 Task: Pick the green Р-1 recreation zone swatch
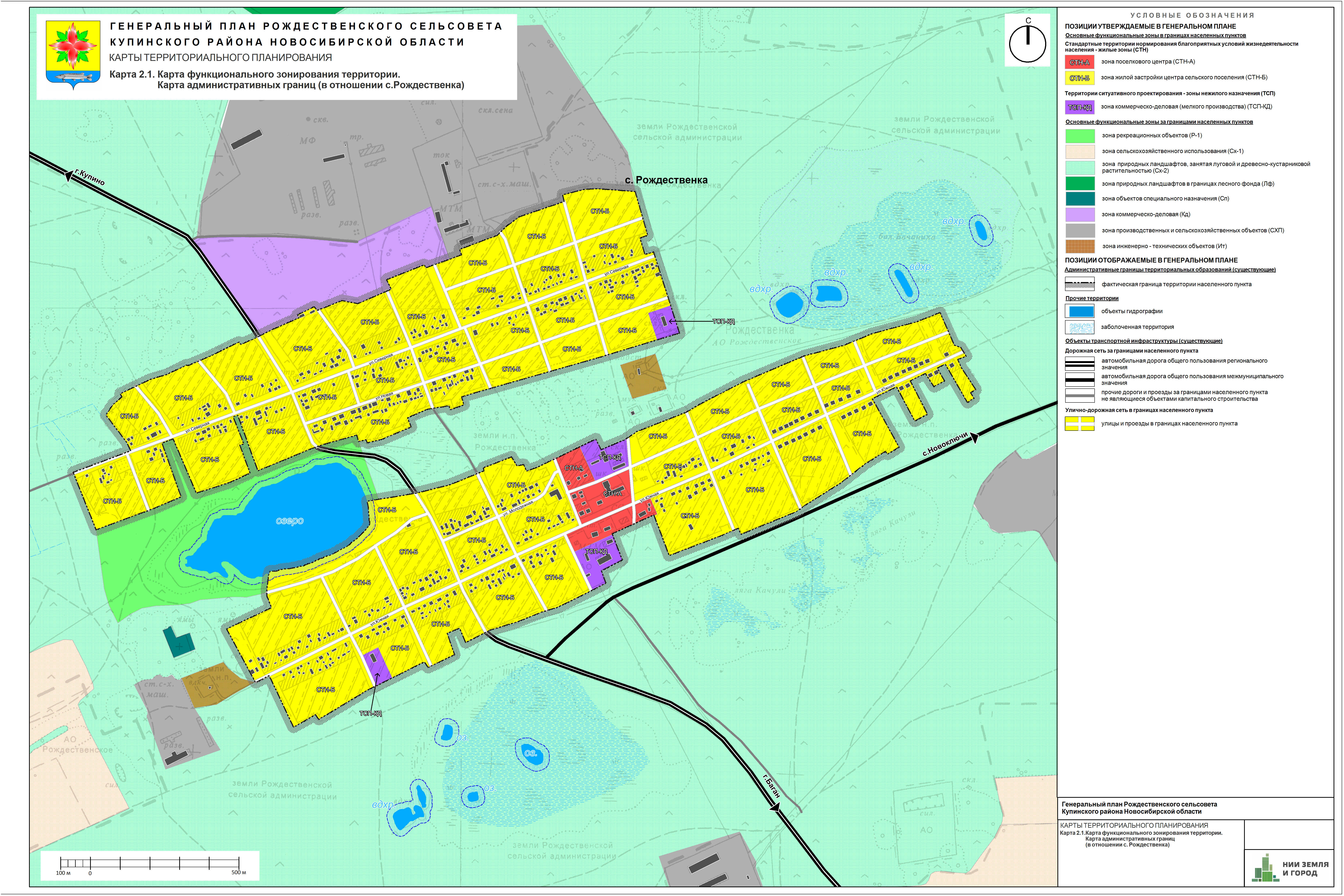pos(1080,136)
